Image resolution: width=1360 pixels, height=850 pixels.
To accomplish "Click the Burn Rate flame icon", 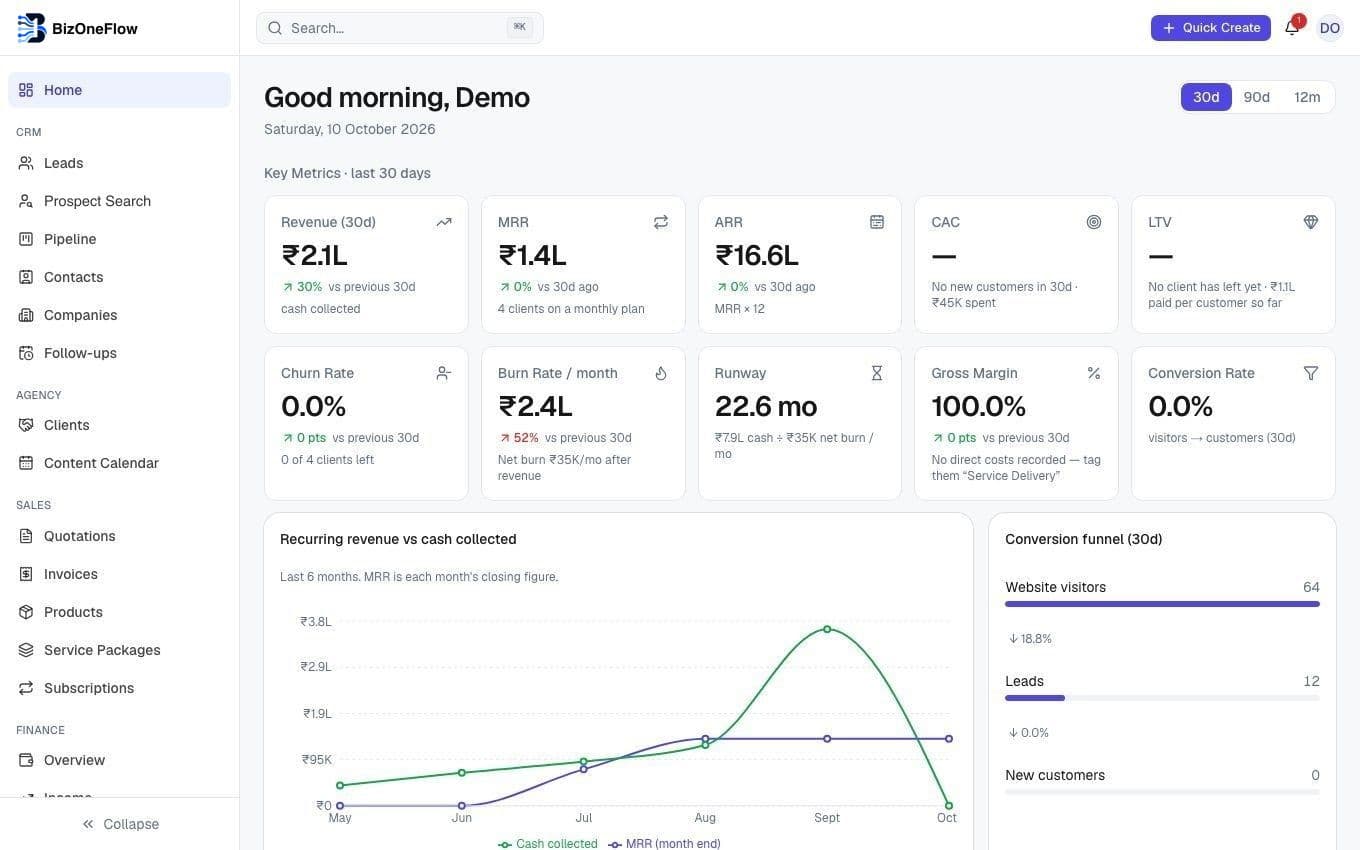I will pyautogui.click(x=661, y=373).
